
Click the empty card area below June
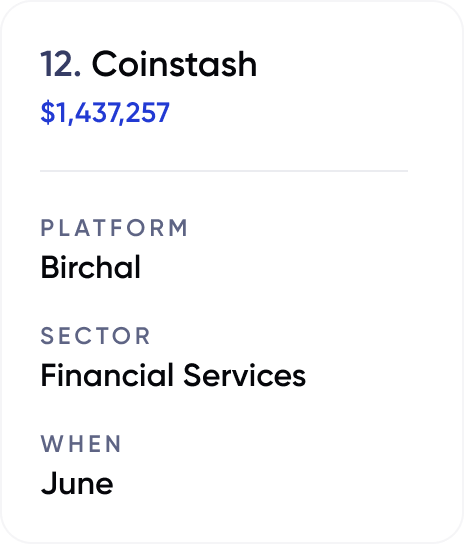pyautogui.click(x=232, y=519)
